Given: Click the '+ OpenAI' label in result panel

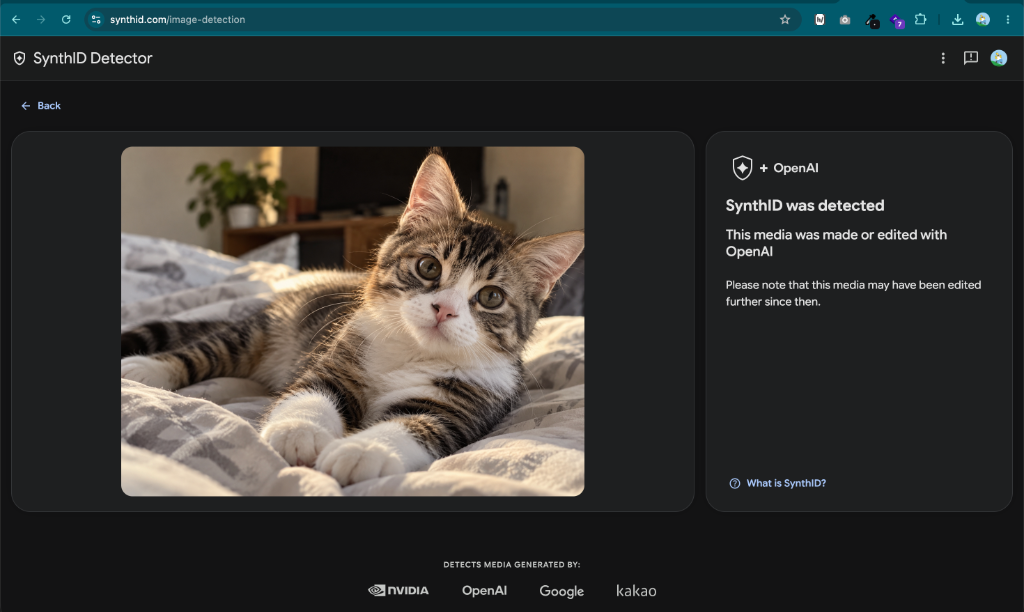Looking at the screenshot, I should (789, 168).
